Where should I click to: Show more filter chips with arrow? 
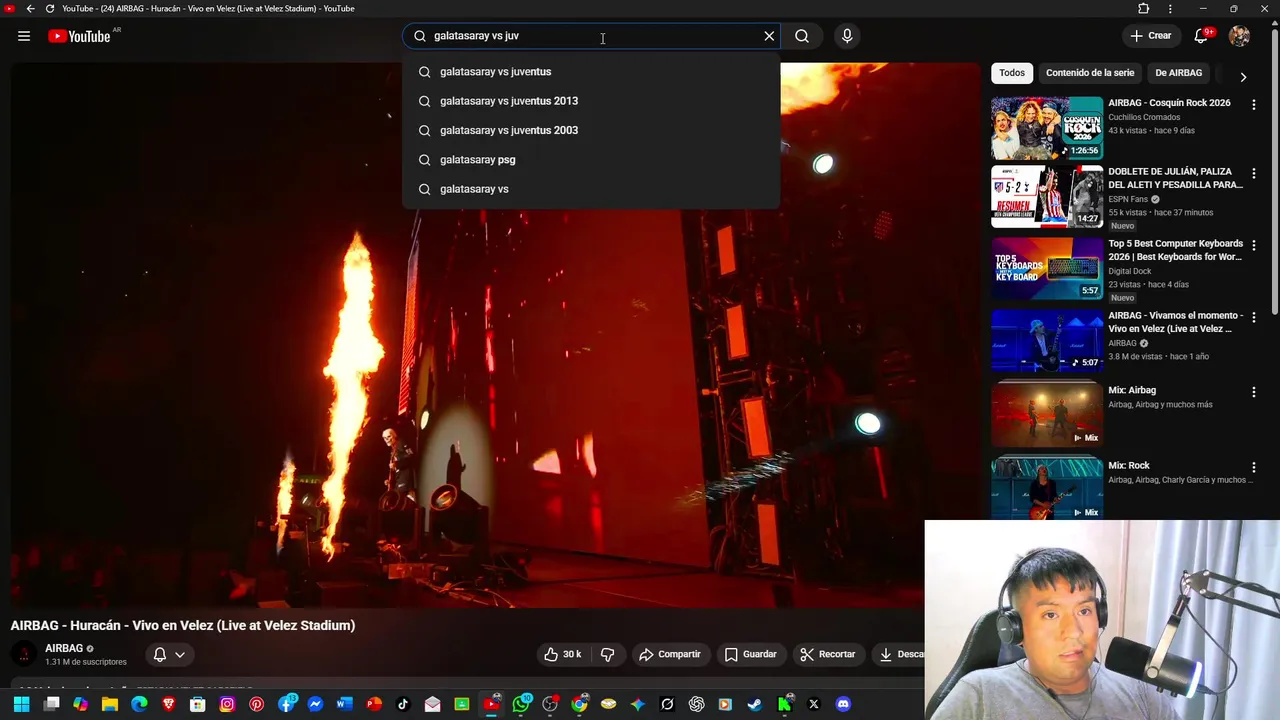click(1243, 77)
